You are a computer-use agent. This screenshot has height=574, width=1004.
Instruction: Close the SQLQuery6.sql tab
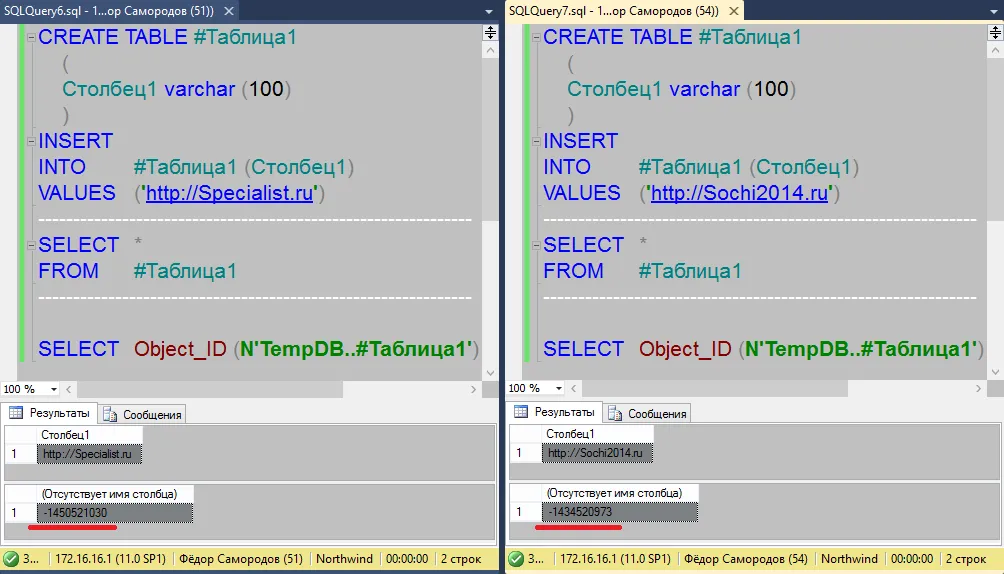229,11
